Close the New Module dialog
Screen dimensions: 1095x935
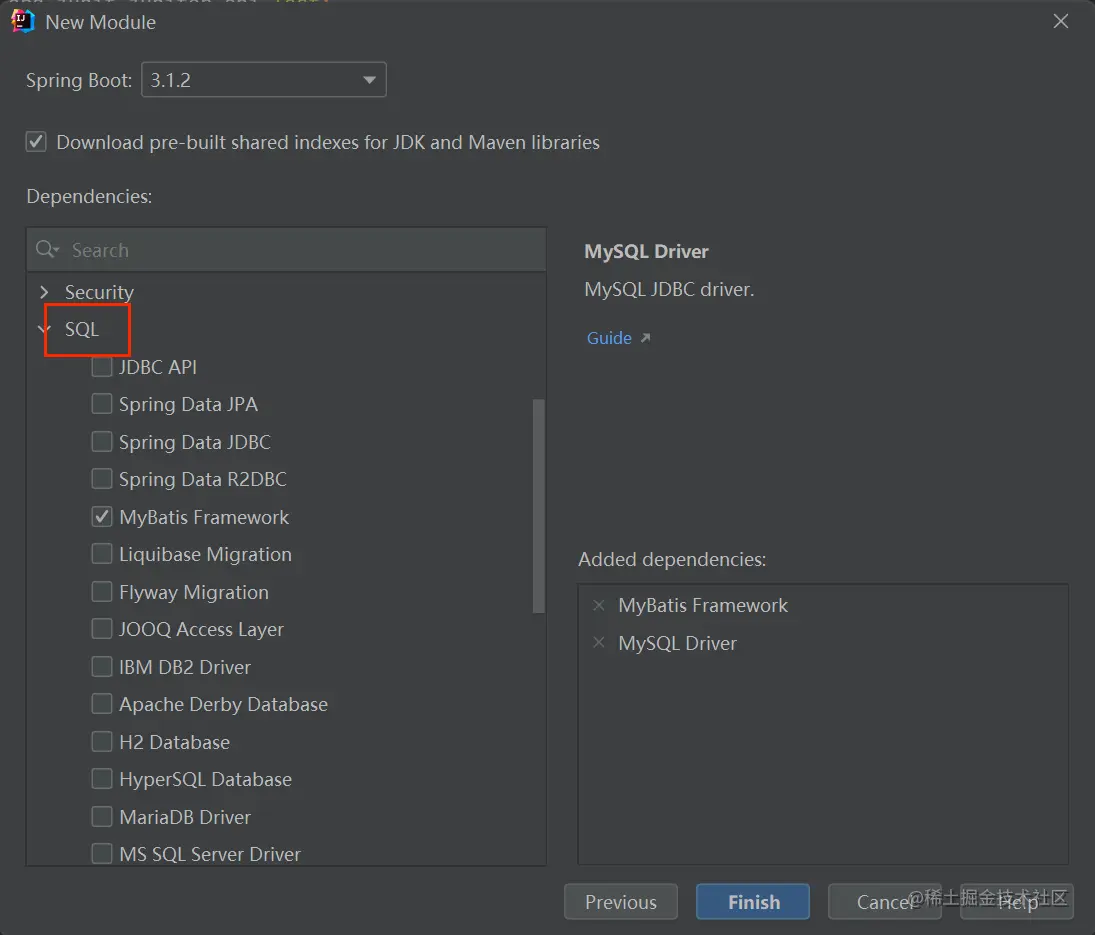click(x=1061, y=21)
